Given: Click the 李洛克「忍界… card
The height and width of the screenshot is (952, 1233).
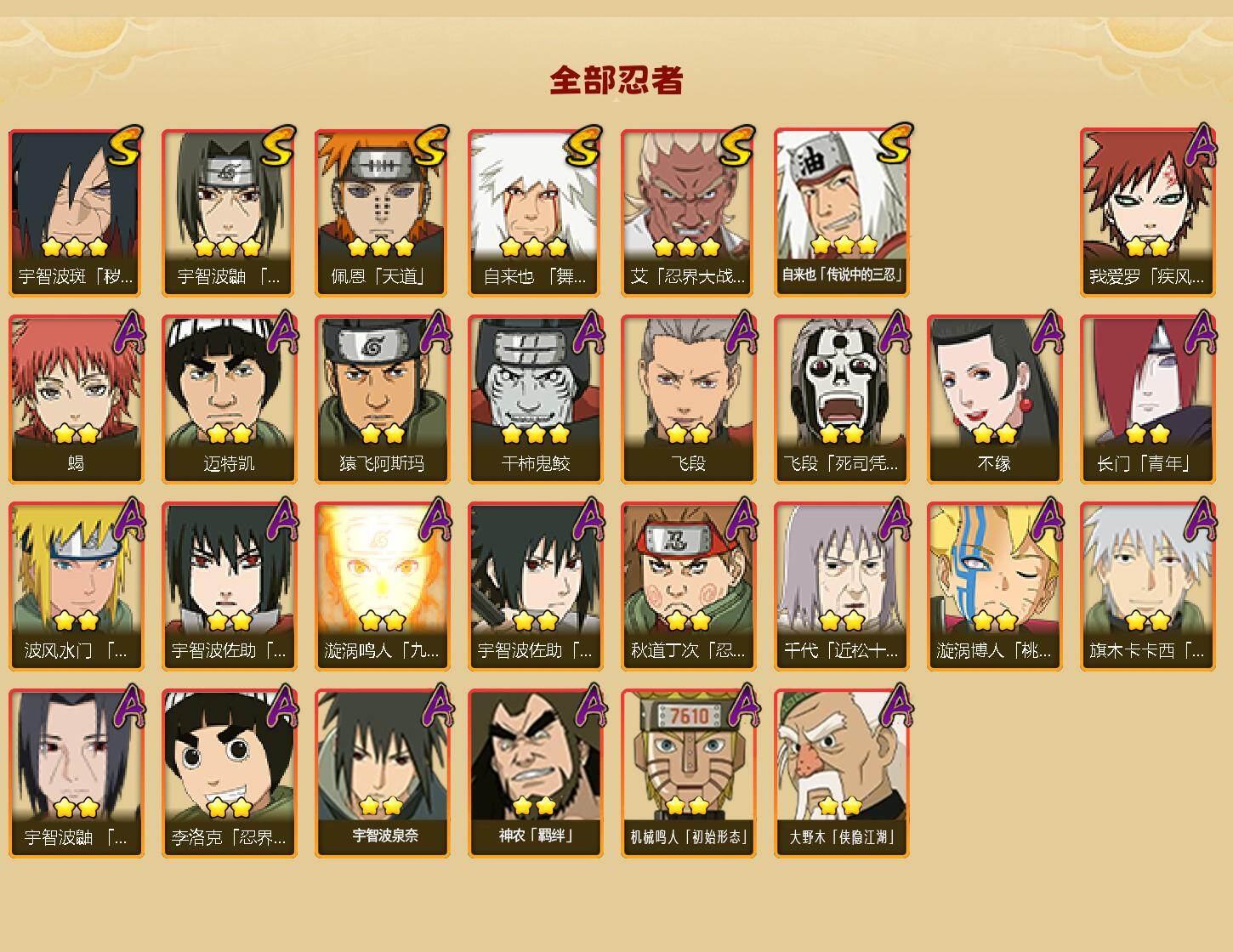Looking at the screenshot, I should tap(229, 773).
